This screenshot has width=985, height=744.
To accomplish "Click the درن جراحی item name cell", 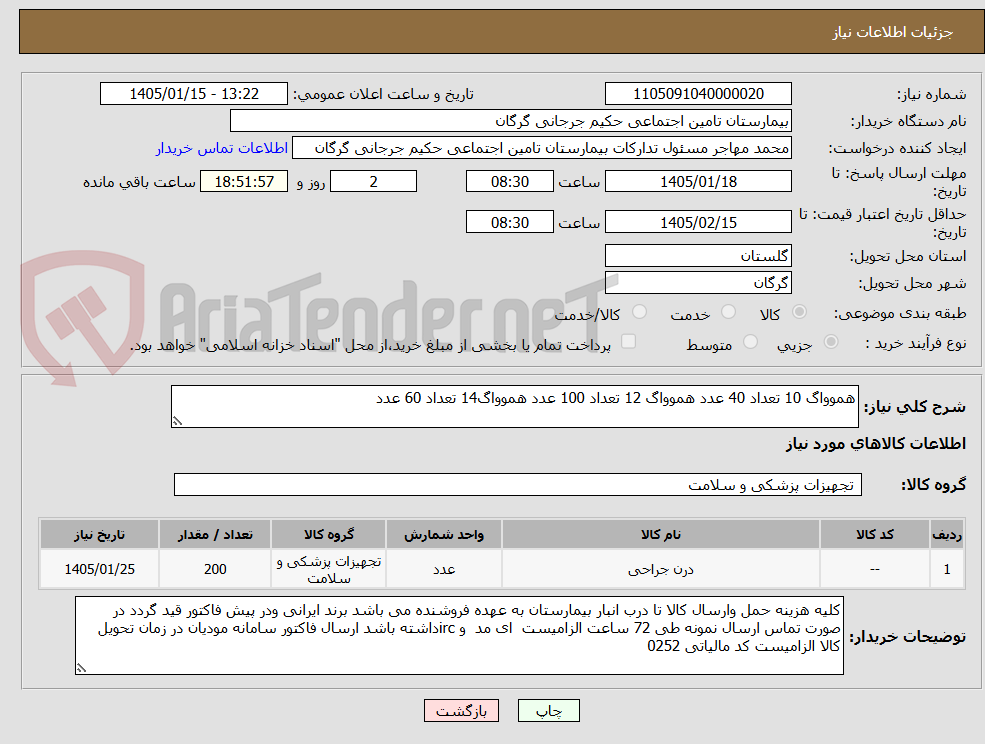I will point(660,569).
